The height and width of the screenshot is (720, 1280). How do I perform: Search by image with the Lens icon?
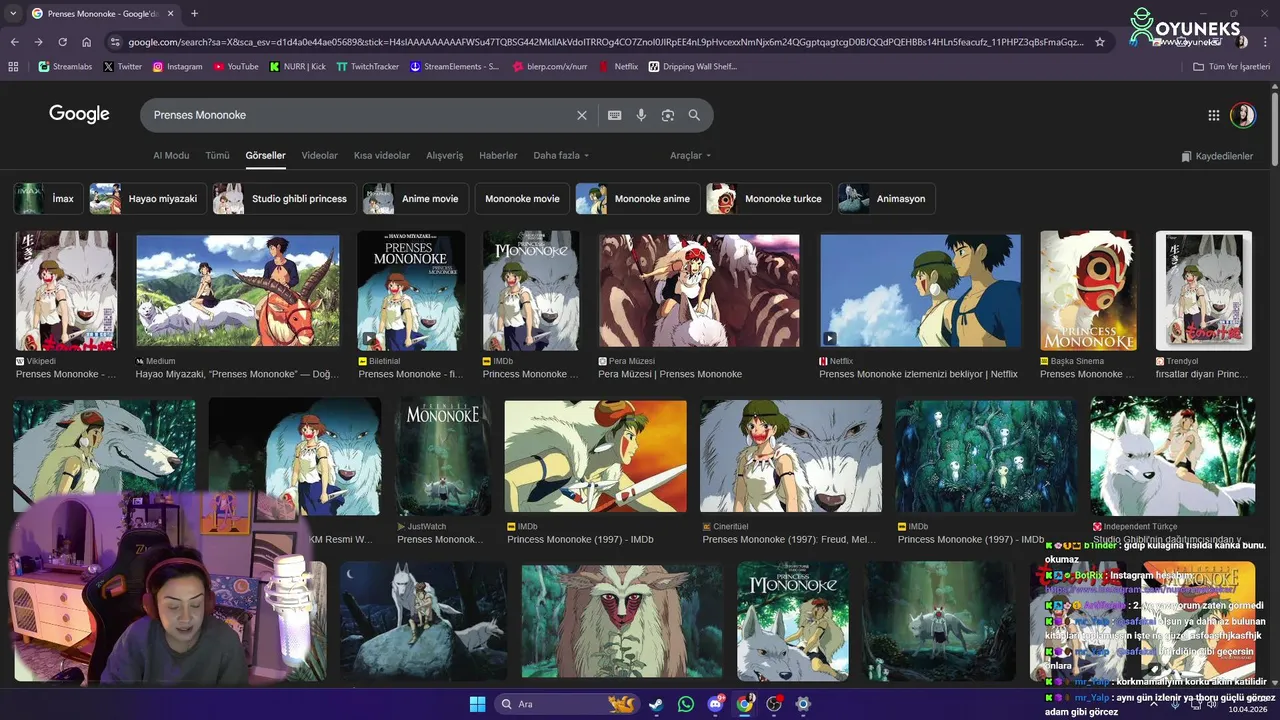tap(668, 115)
